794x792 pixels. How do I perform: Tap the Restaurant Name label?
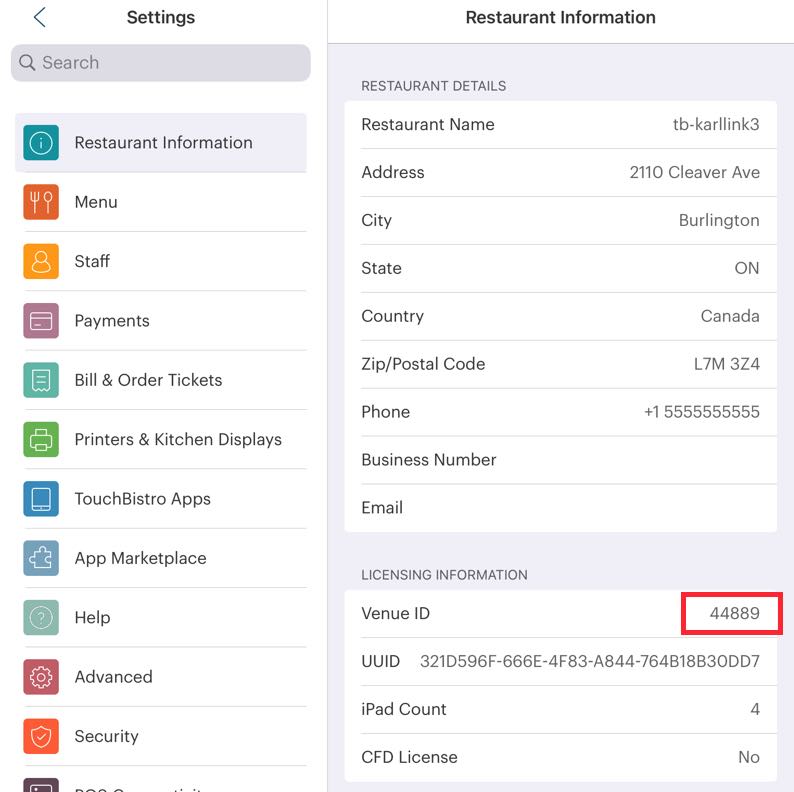pos(427,125)
